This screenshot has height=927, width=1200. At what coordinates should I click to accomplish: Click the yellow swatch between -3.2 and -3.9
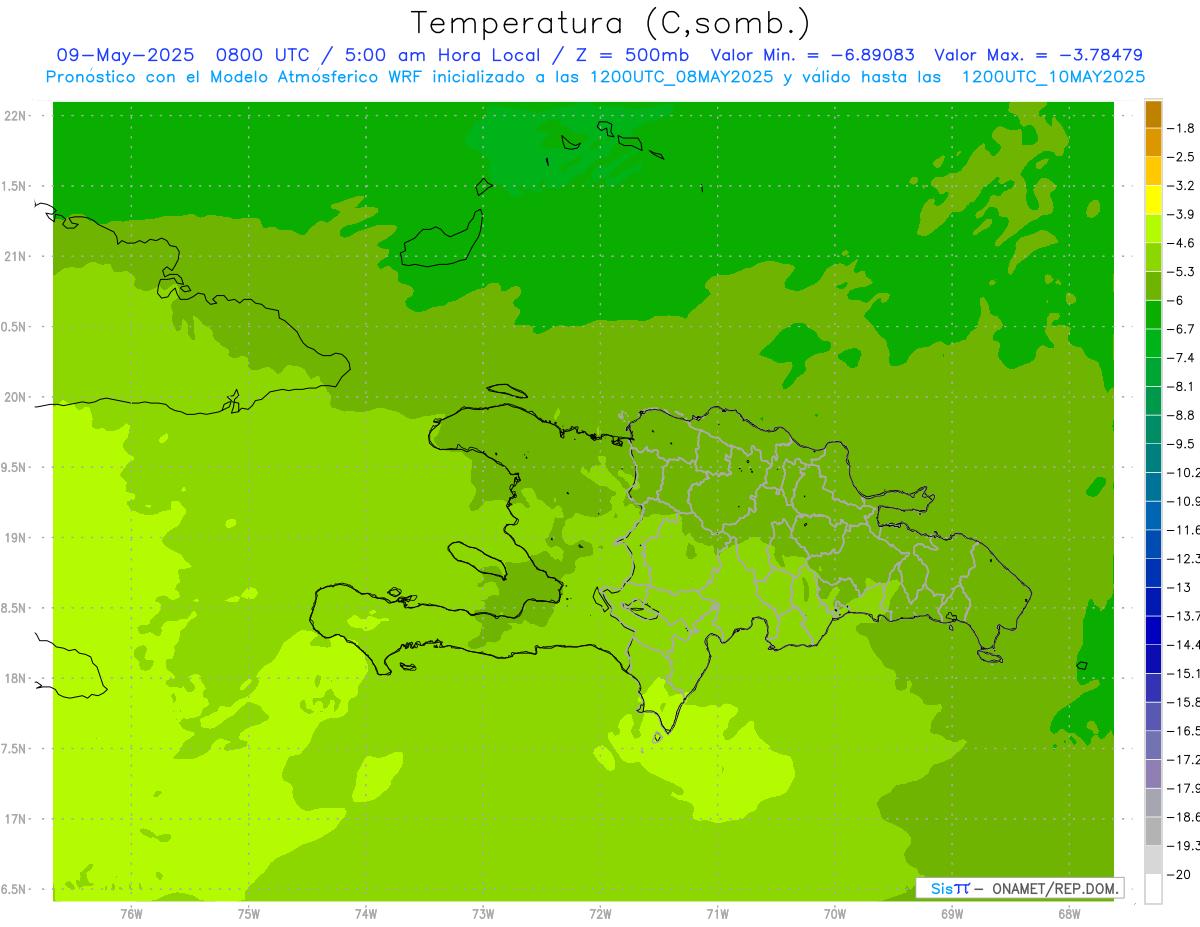pyautogui.click(x=1153, y=200)
